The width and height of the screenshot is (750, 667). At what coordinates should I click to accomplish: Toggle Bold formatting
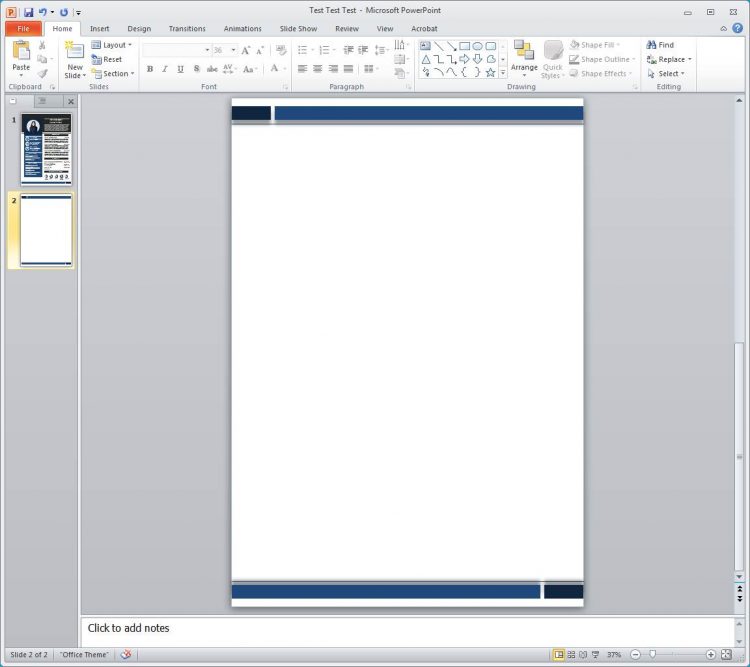(150, 69)
